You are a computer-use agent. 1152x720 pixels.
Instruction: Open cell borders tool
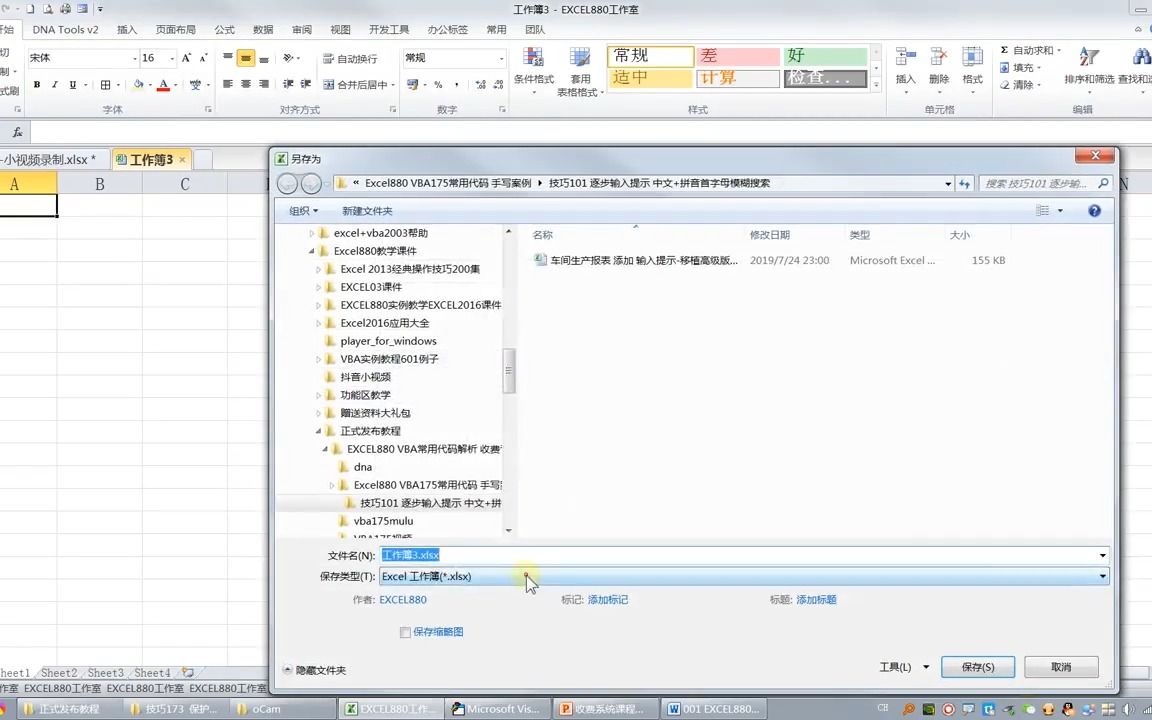click(x=106, y=84)
